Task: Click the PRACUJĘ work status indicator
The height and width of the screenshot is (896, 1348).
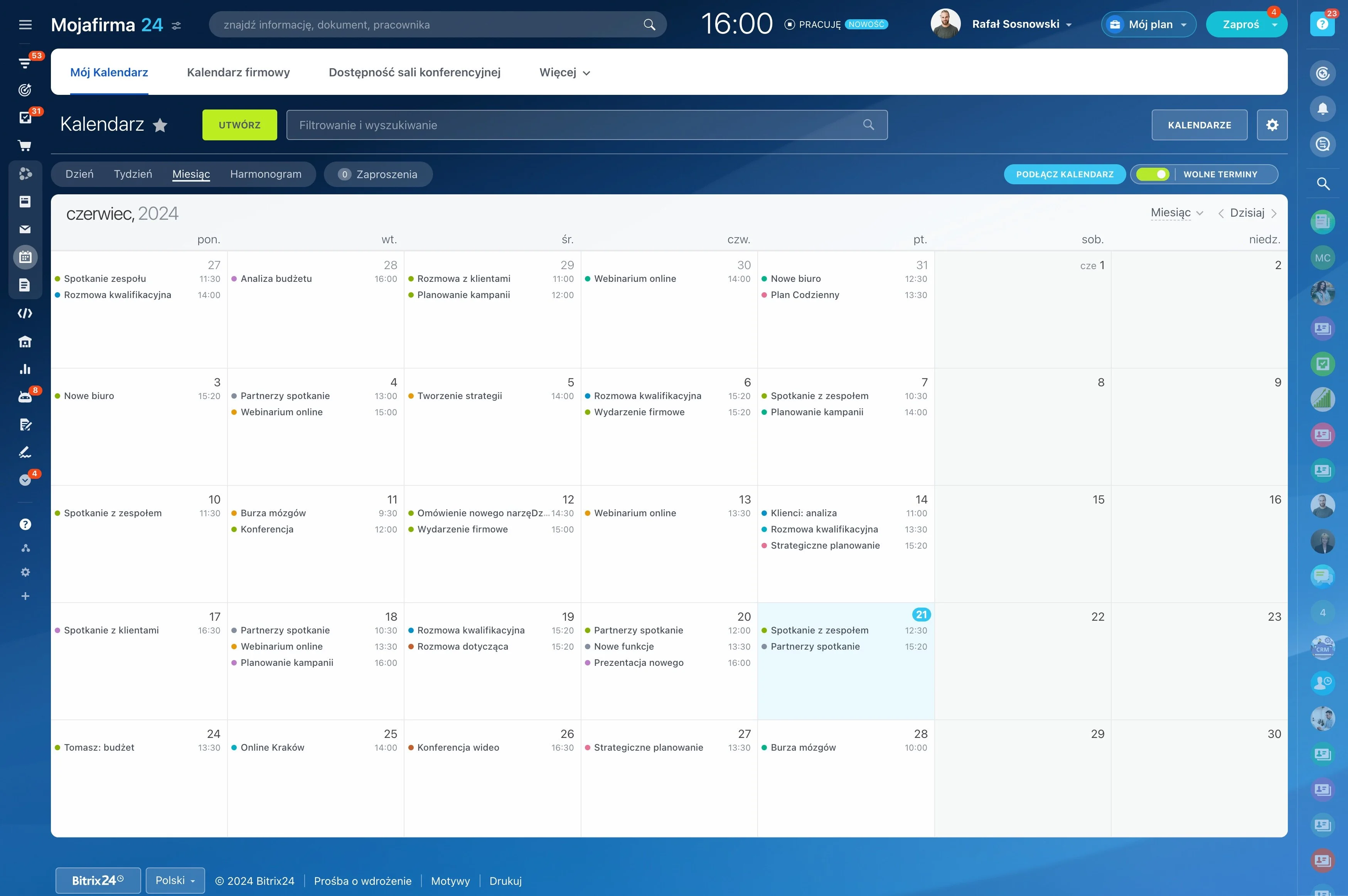Action: click(x=813, y=25)
